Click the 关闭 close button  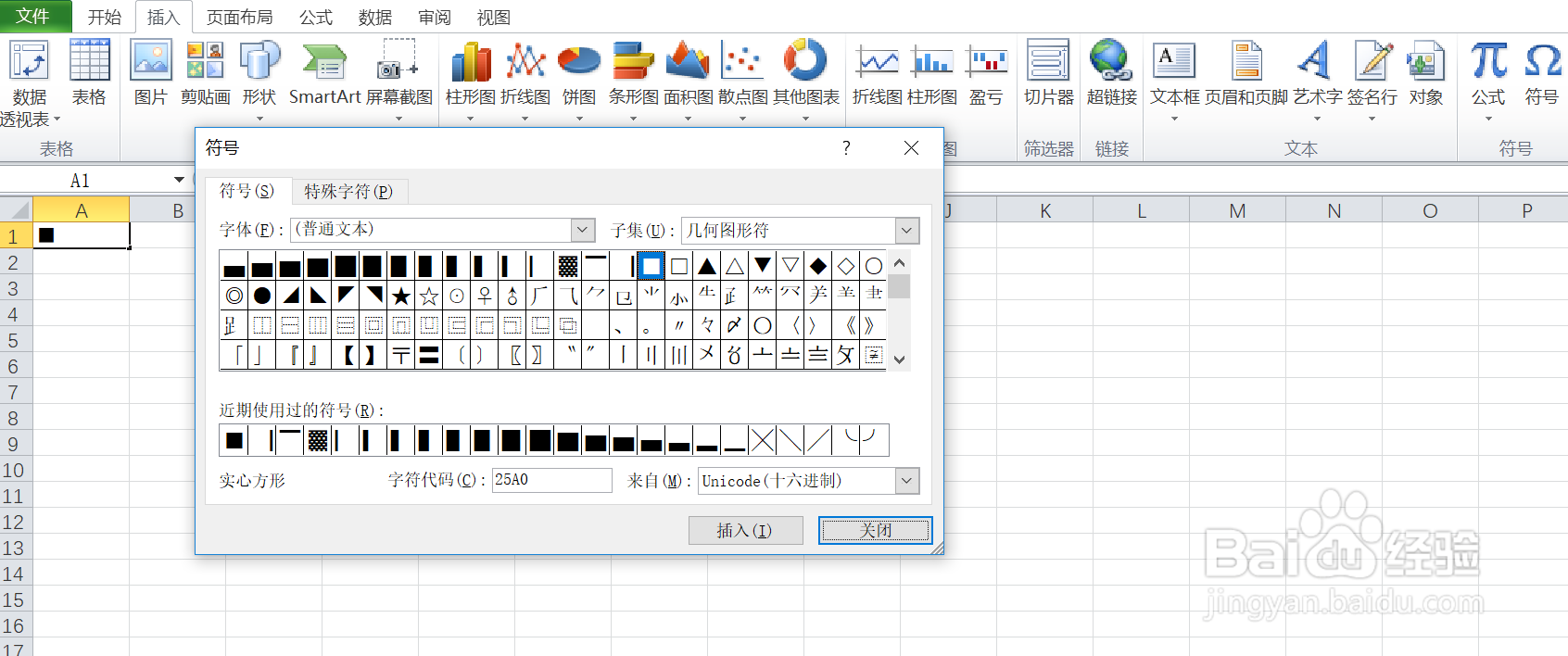click(876, 530)
